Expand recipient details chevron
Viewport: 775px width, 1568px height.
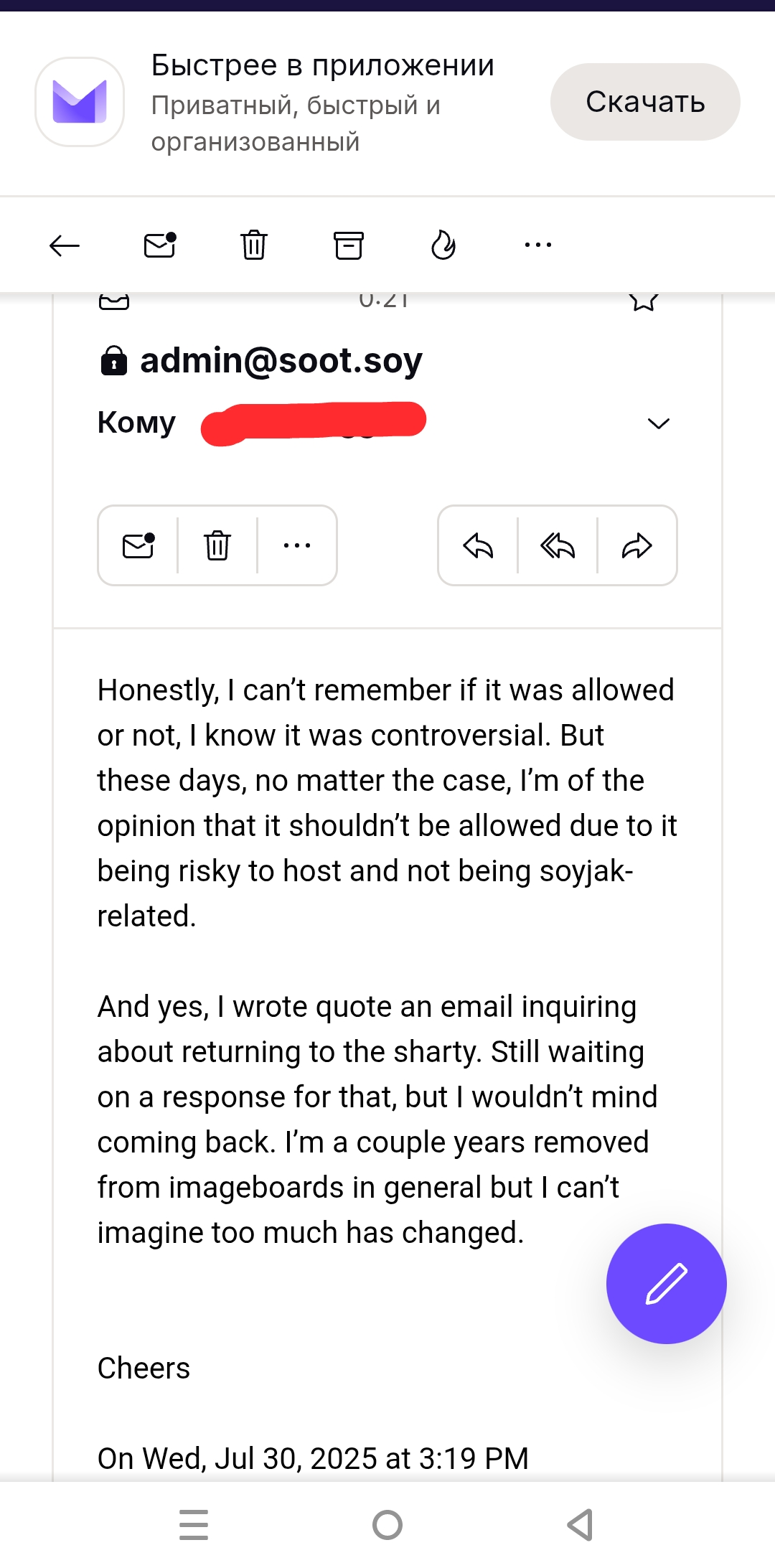tap(658, 423)
